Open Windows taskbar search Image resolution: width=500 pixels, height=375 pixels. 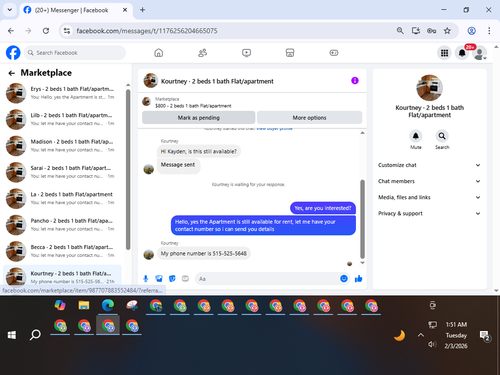(35, 335)
